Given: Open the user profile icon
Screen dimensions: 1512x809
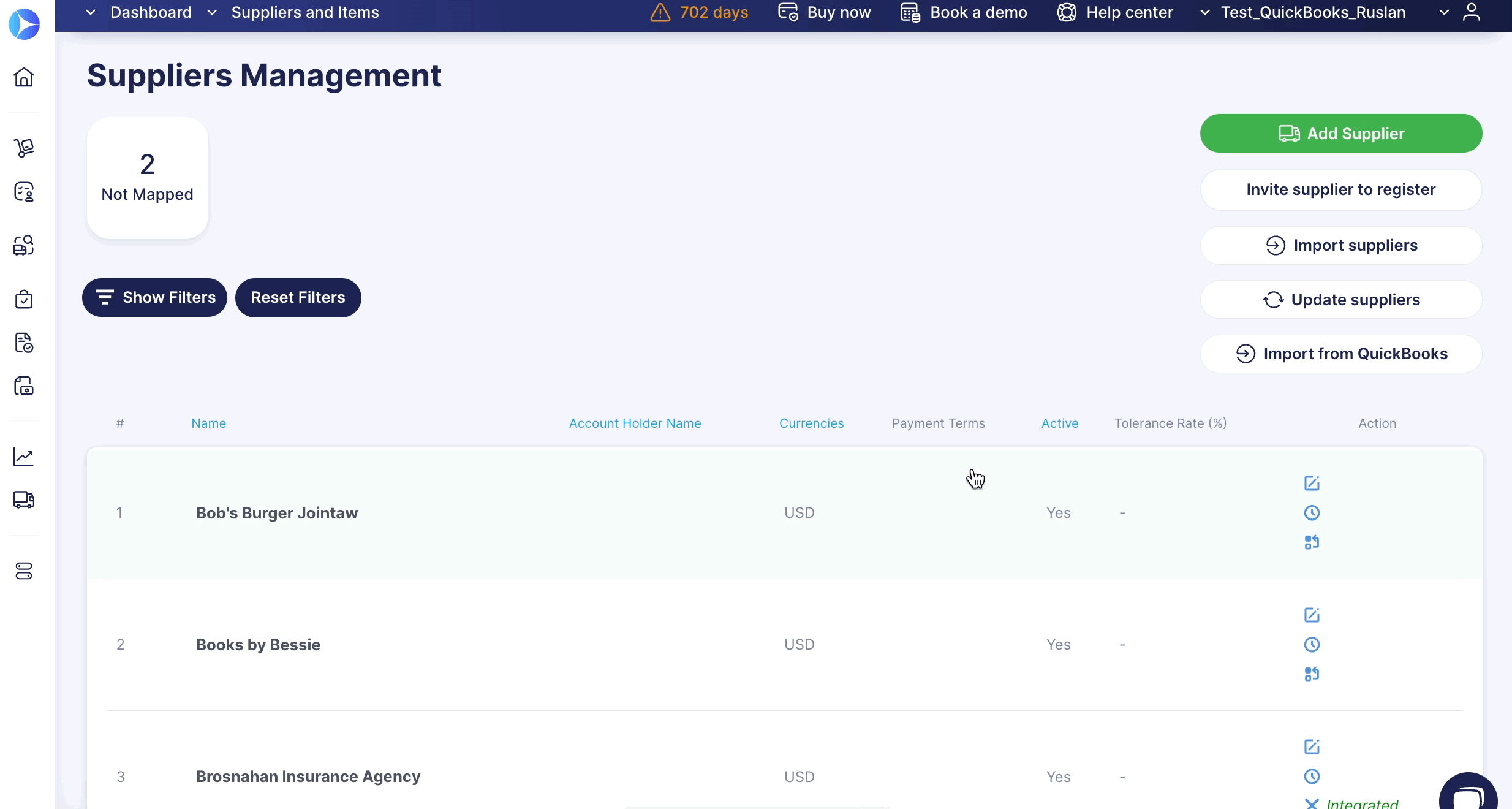Looking at the screenshot, I should (x=1472, y=12).
